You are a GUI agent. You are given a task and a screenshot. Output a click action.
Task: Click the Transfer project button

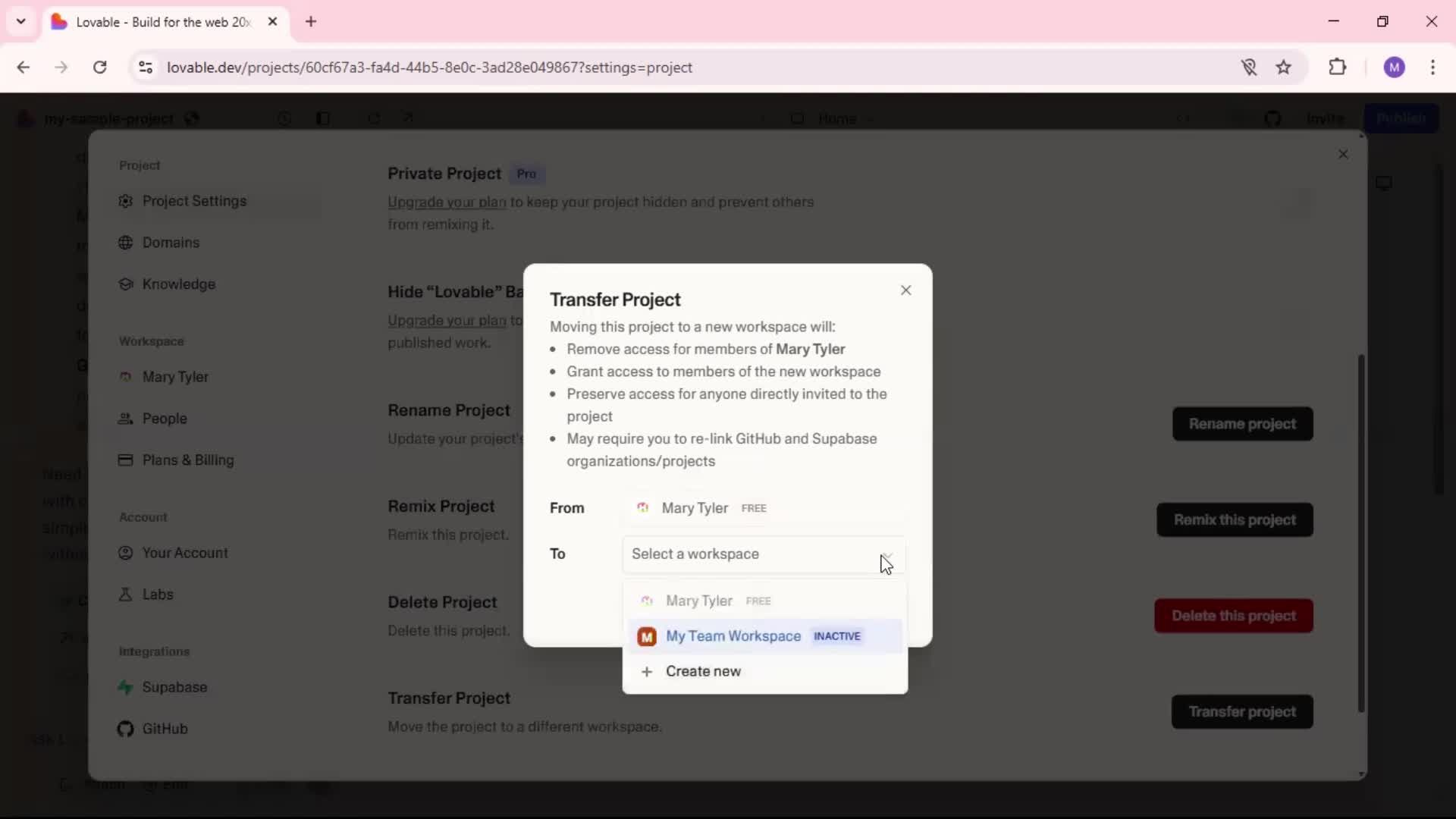pyautogui.click(x=1242, y=712)
